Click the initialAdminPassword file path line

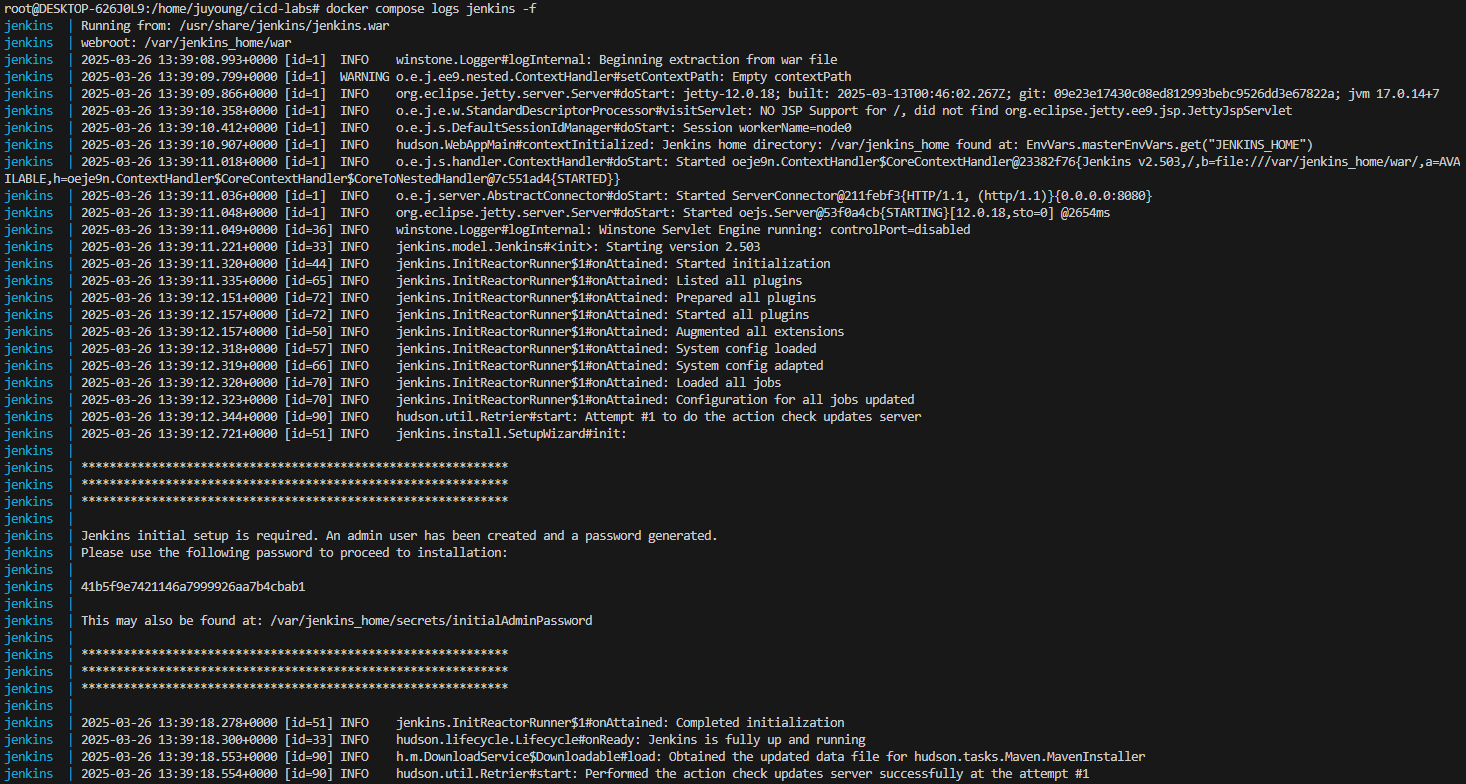(336, 621)
